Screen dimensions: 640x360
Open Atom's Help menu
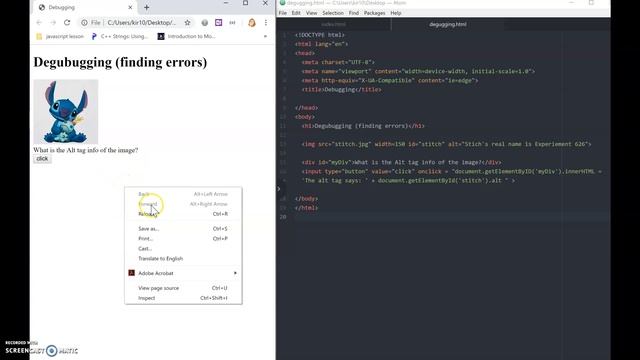[396, 13]
